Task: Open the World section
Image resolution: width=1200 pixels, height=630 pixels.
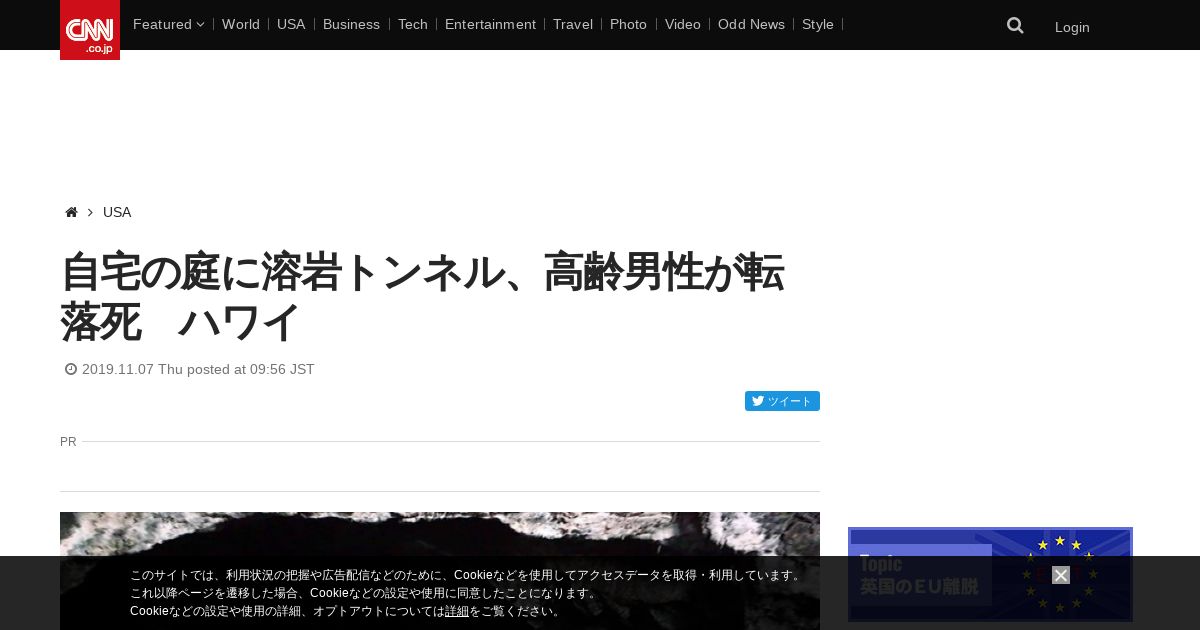Action: (x=241, y=24)
